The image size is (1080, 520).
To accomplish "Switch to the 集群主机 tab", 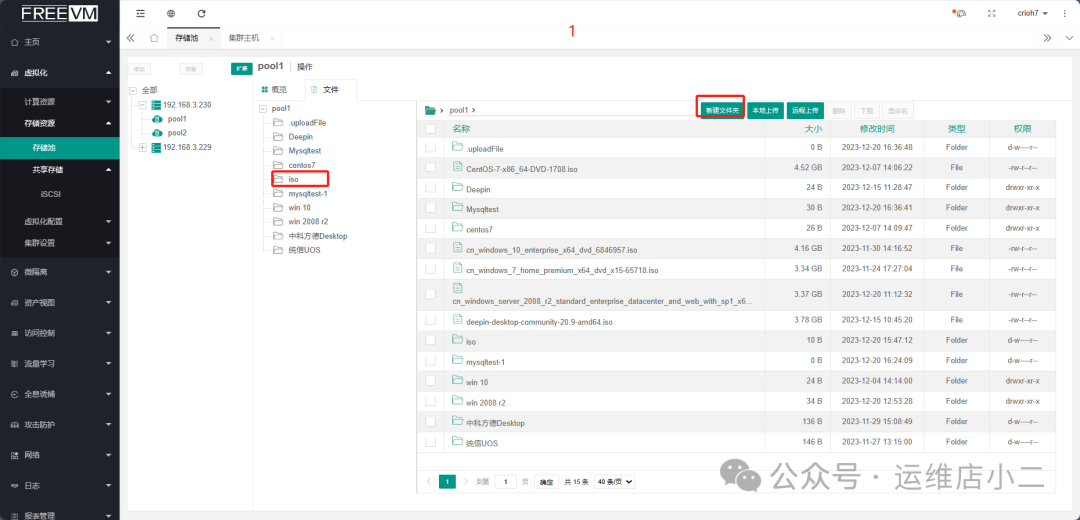I will point(244,38).
